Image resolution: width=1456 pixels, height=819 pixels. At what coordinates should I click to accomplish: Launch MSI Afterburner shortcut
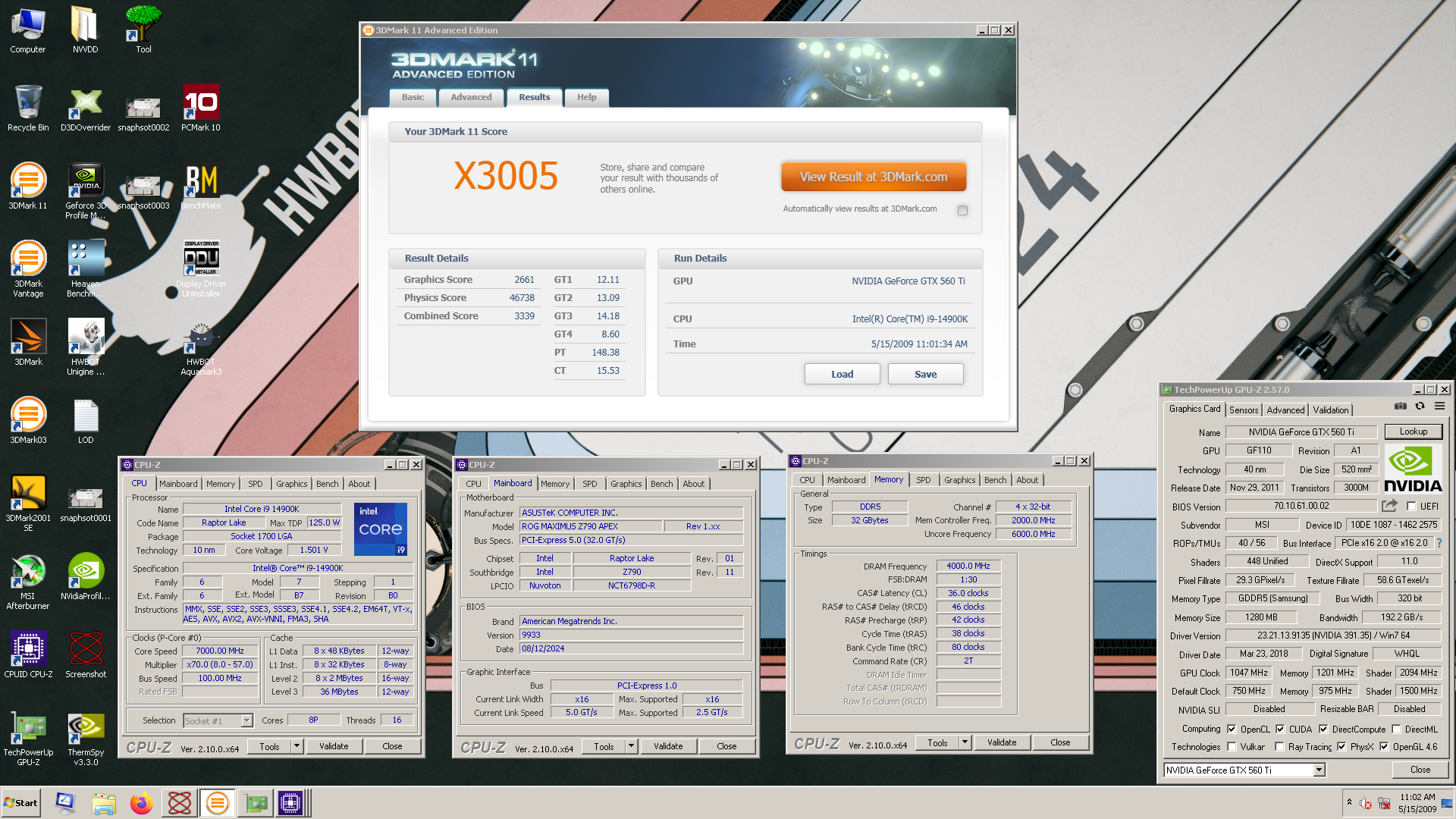(28, 582)
